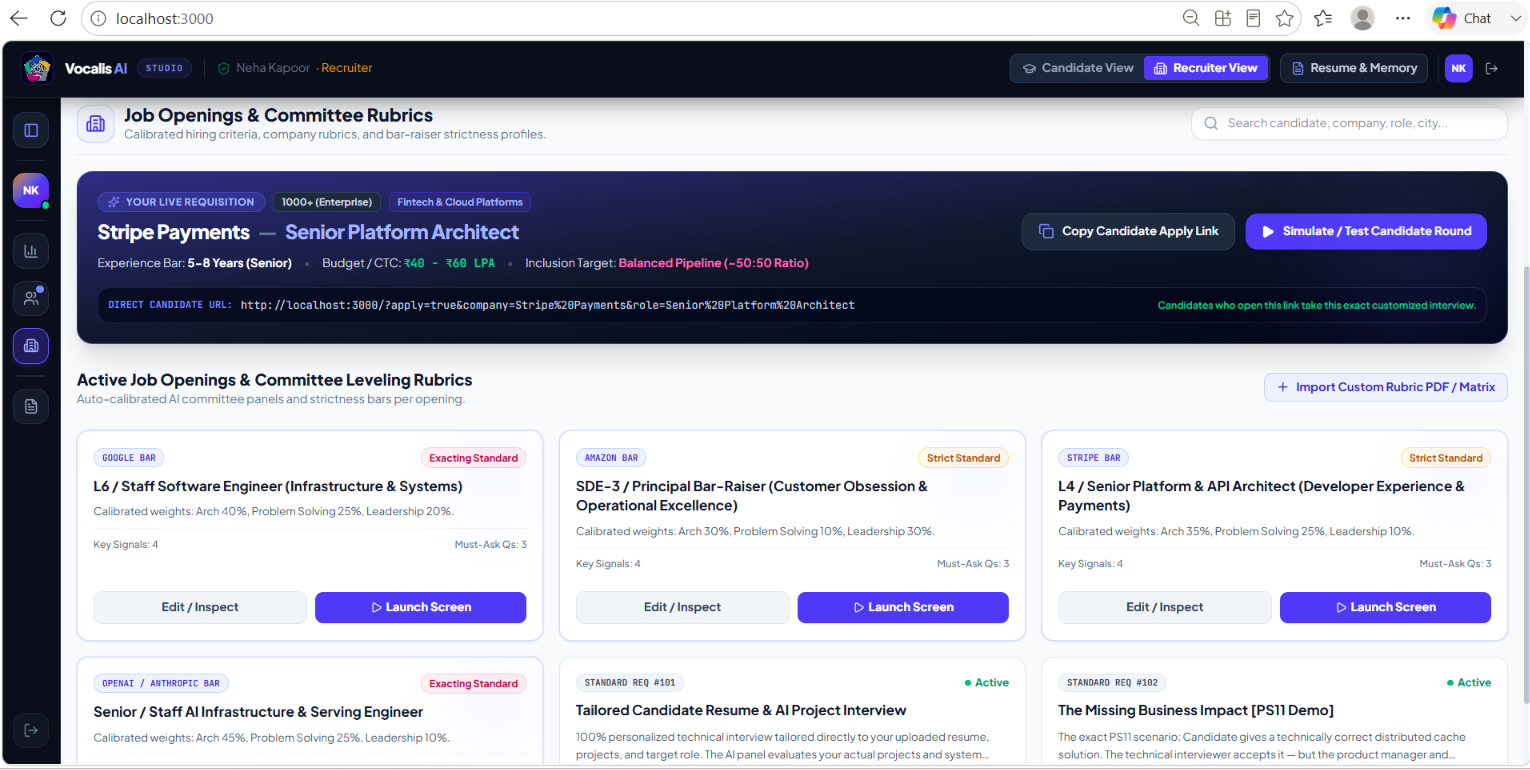Click The Missing Business Impact [PS11 Demo]
1530x770 pixels.
1196,711
